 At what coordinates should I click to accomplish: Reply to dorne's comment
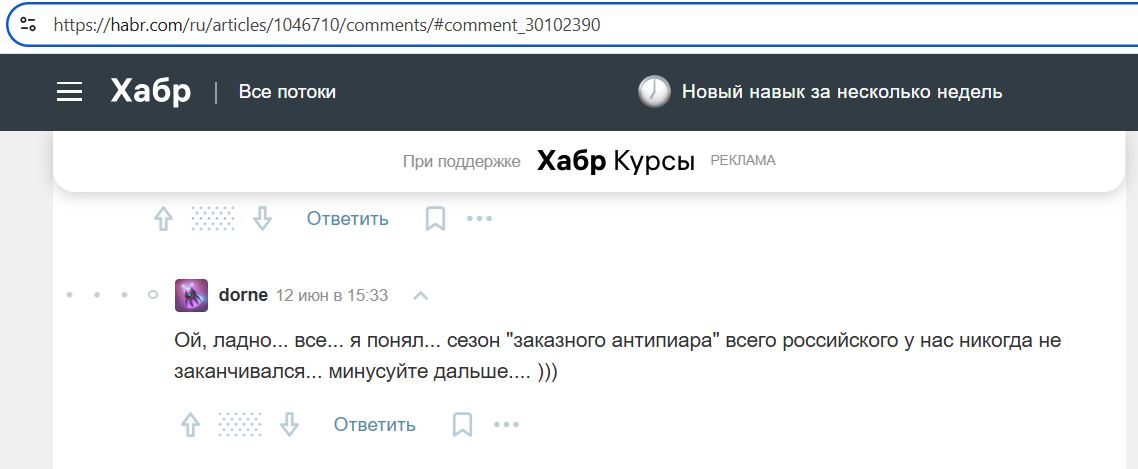[x=374, y=425]
